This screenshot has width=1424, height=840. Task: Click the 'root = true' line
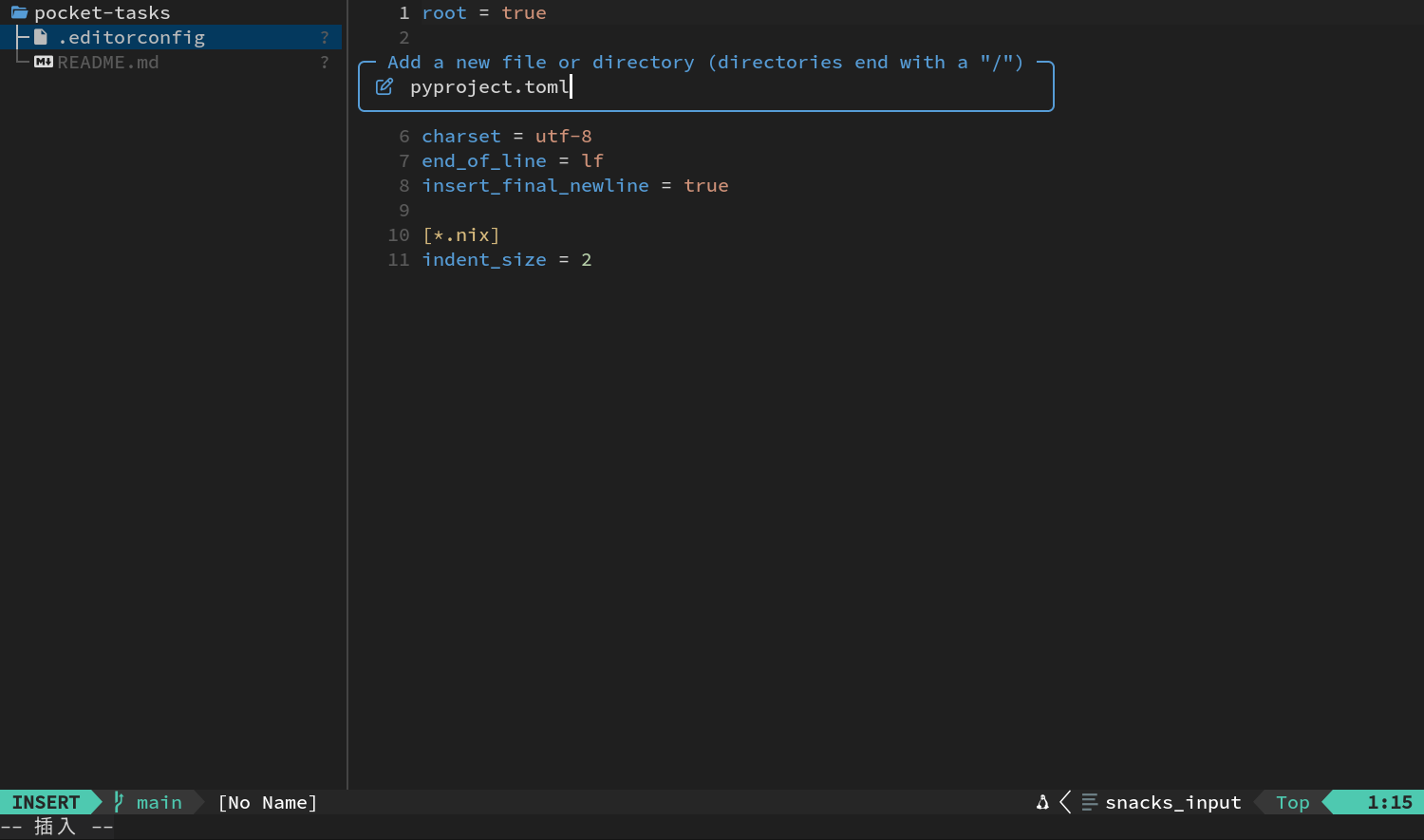(484, 12)
